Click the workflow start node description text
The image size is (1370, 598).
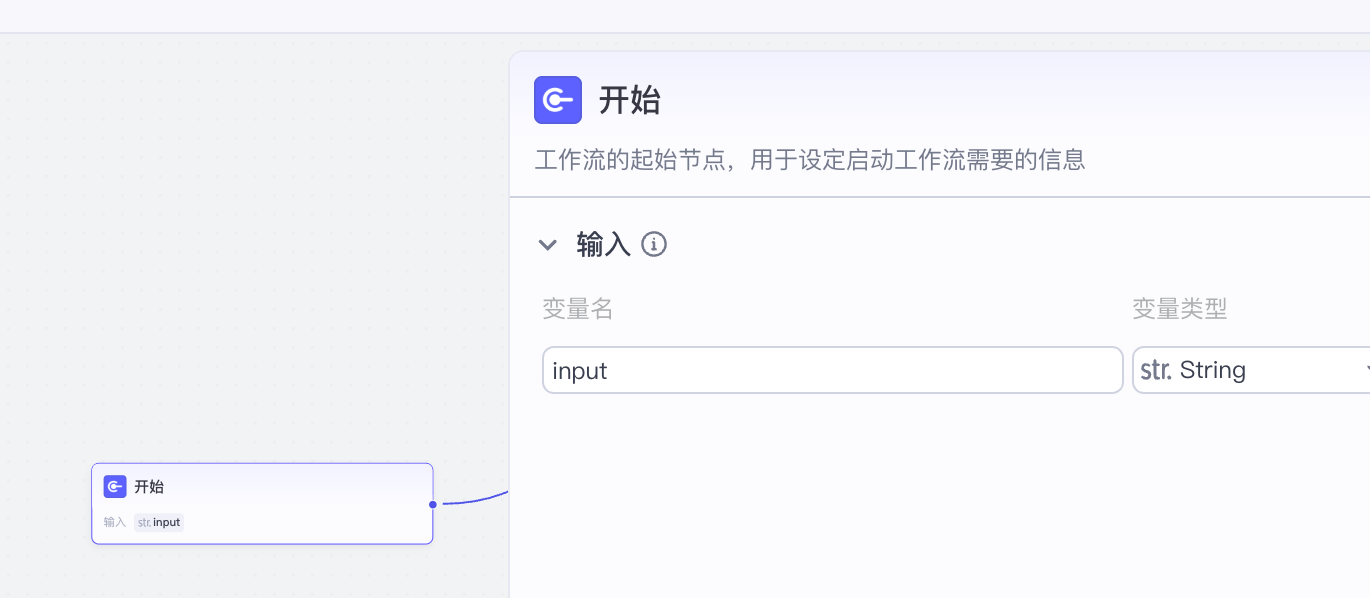(x=810, y=160)
